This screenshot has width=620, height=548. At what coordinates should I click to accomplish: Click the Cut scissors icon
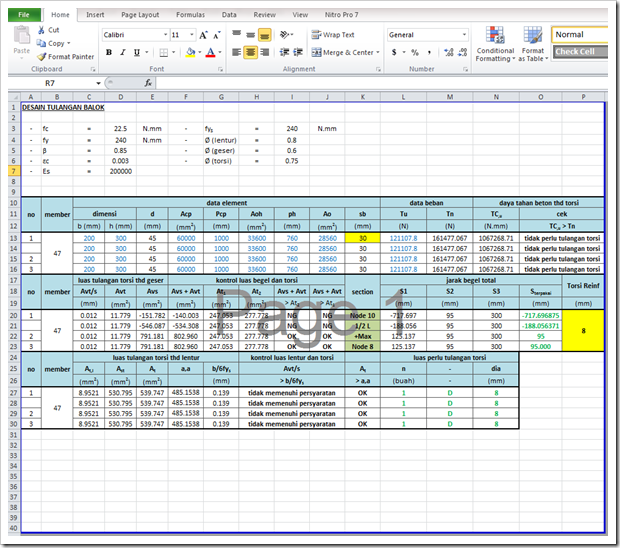[x=41, y=30]
